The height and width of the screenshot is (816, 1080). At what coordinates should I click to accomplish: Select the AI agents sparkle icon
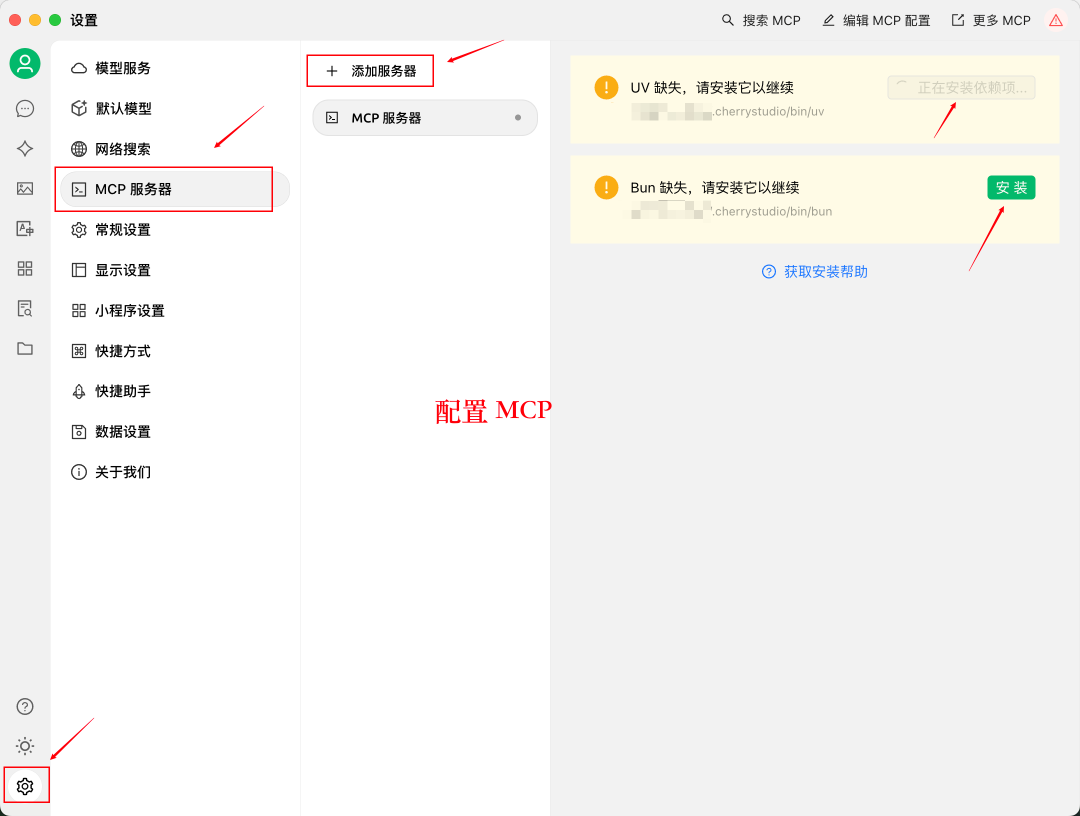[25, 148]
